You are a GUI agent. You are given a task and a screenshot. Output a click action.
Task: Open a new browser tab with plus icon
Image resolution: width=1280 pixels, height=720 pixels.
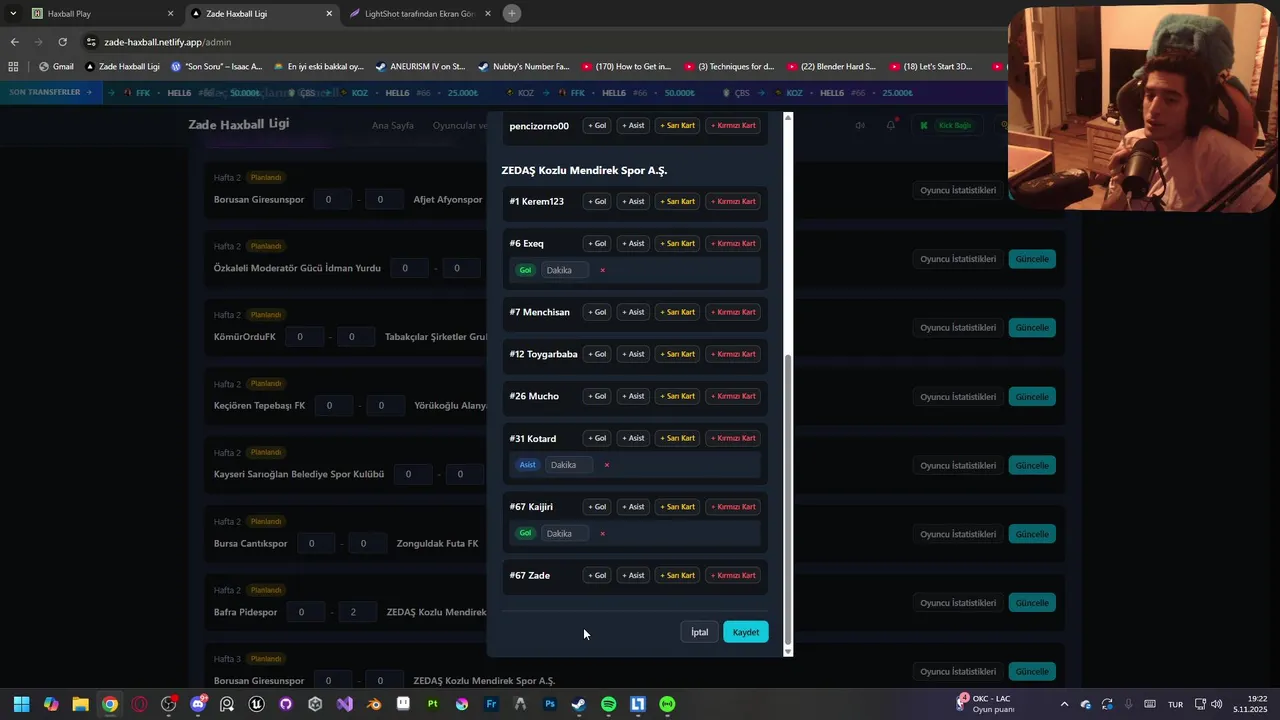(512, 14)
